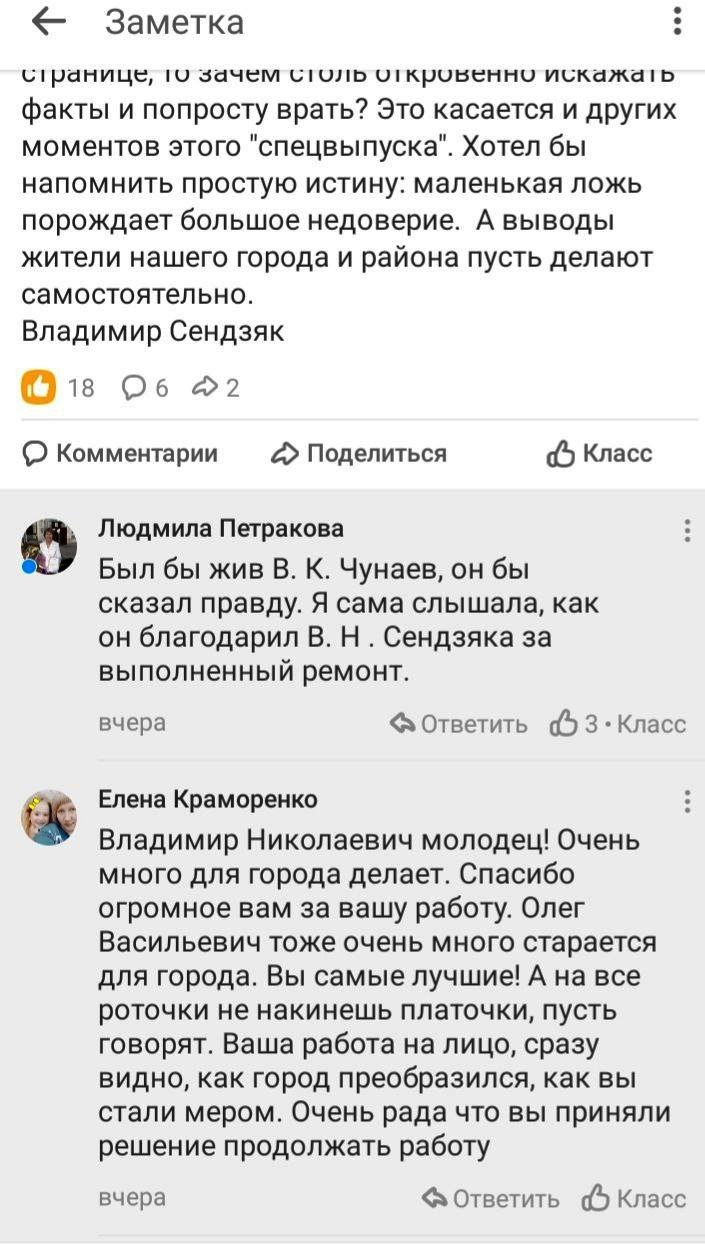Reply to Елена Краморенко's comment

491,1198
